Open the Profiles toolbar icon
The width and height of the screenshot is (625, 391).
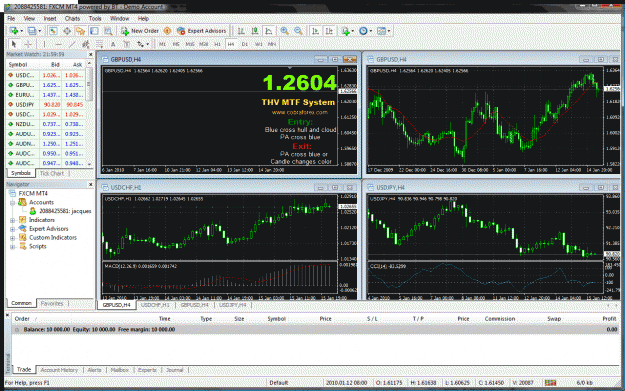click(x=32, y=31)
